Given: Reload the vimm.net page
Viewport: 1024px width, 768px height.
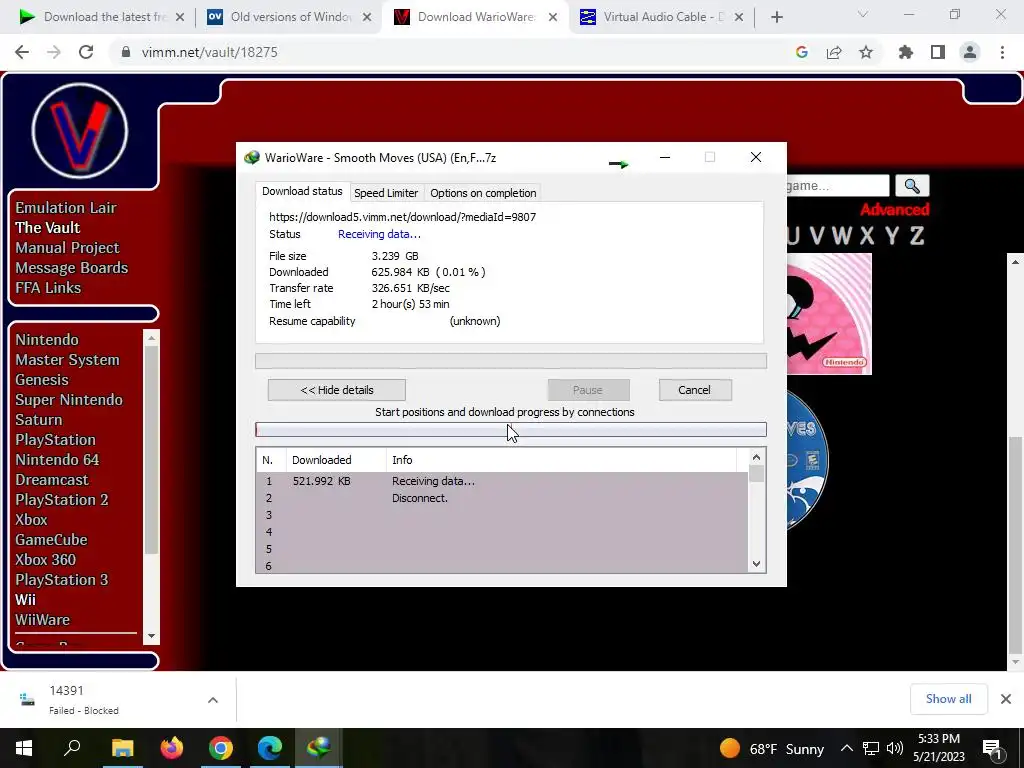Looking at the screenshot, I should (86, 52).
